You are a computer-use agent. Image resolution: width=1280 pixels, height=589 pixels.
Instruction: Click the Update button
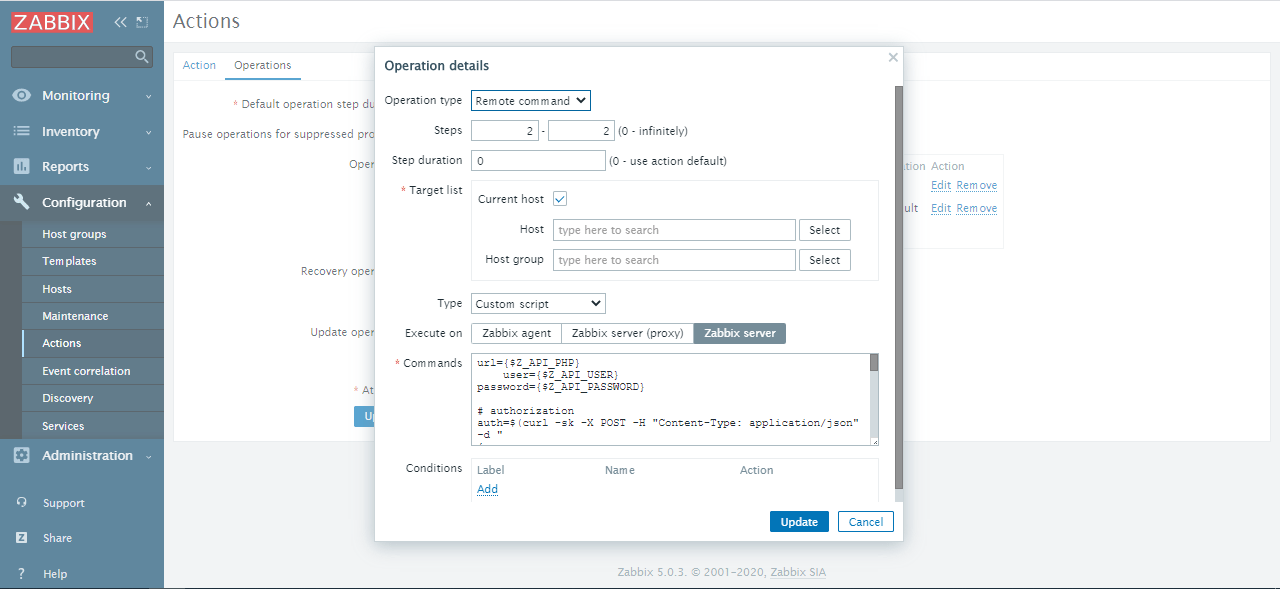799,521
